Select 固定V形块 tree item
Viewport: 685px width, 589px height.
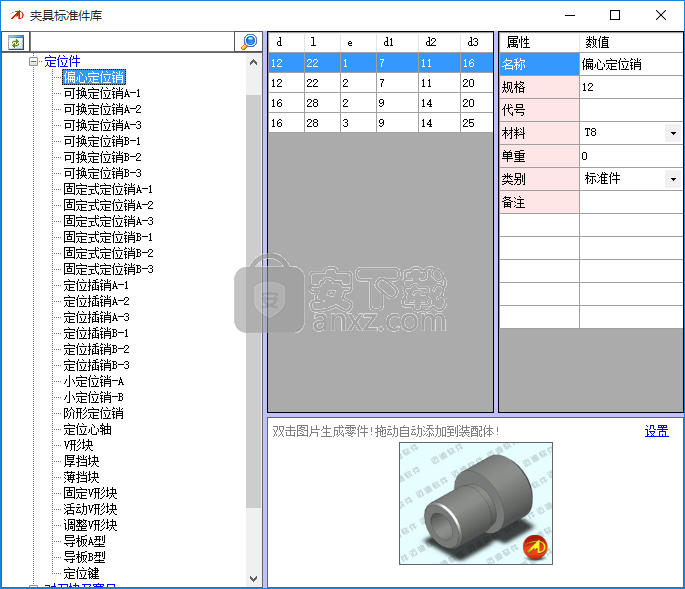coord(90,493)
